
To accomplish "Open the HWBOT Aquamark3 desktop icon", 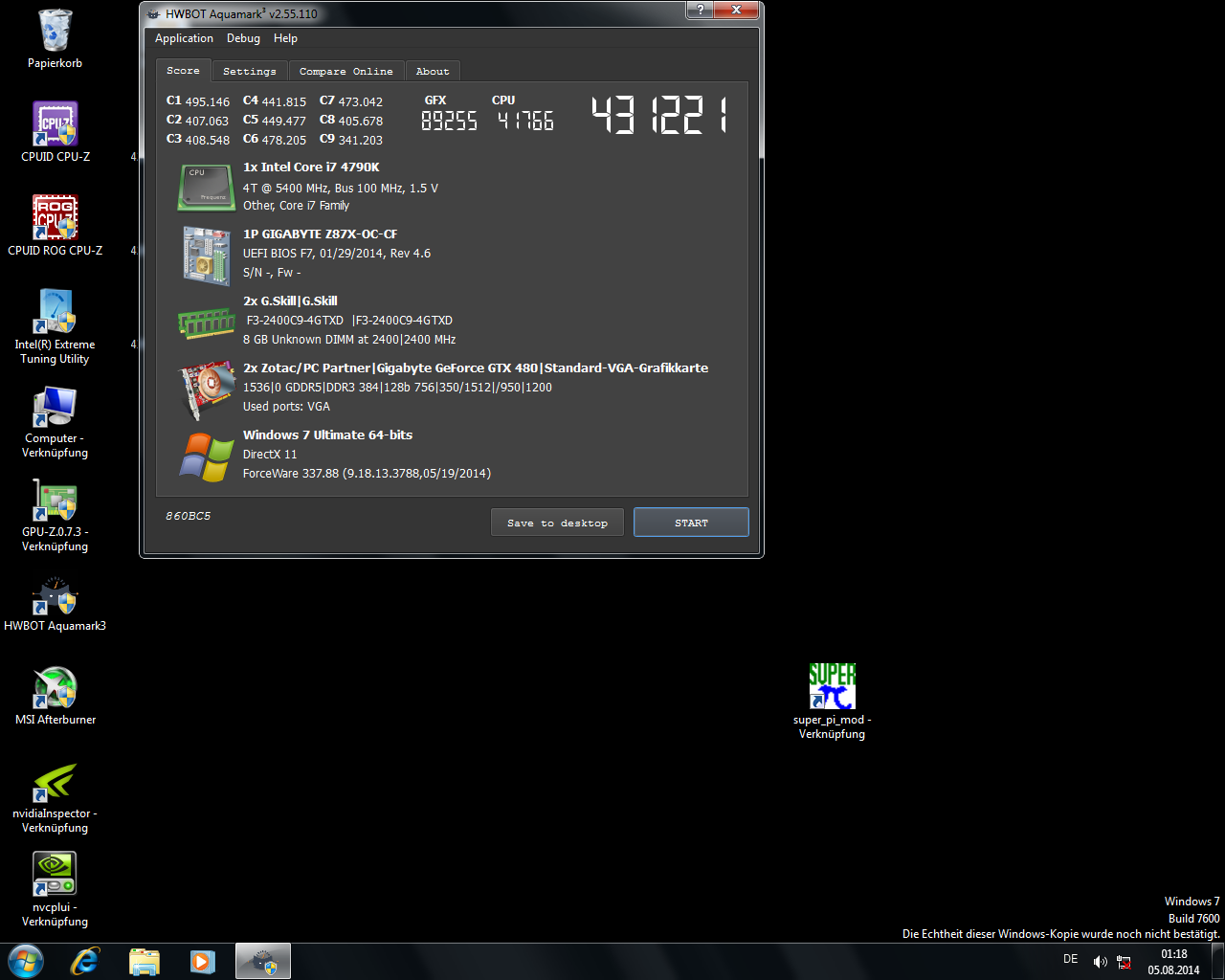I will 56,593.
